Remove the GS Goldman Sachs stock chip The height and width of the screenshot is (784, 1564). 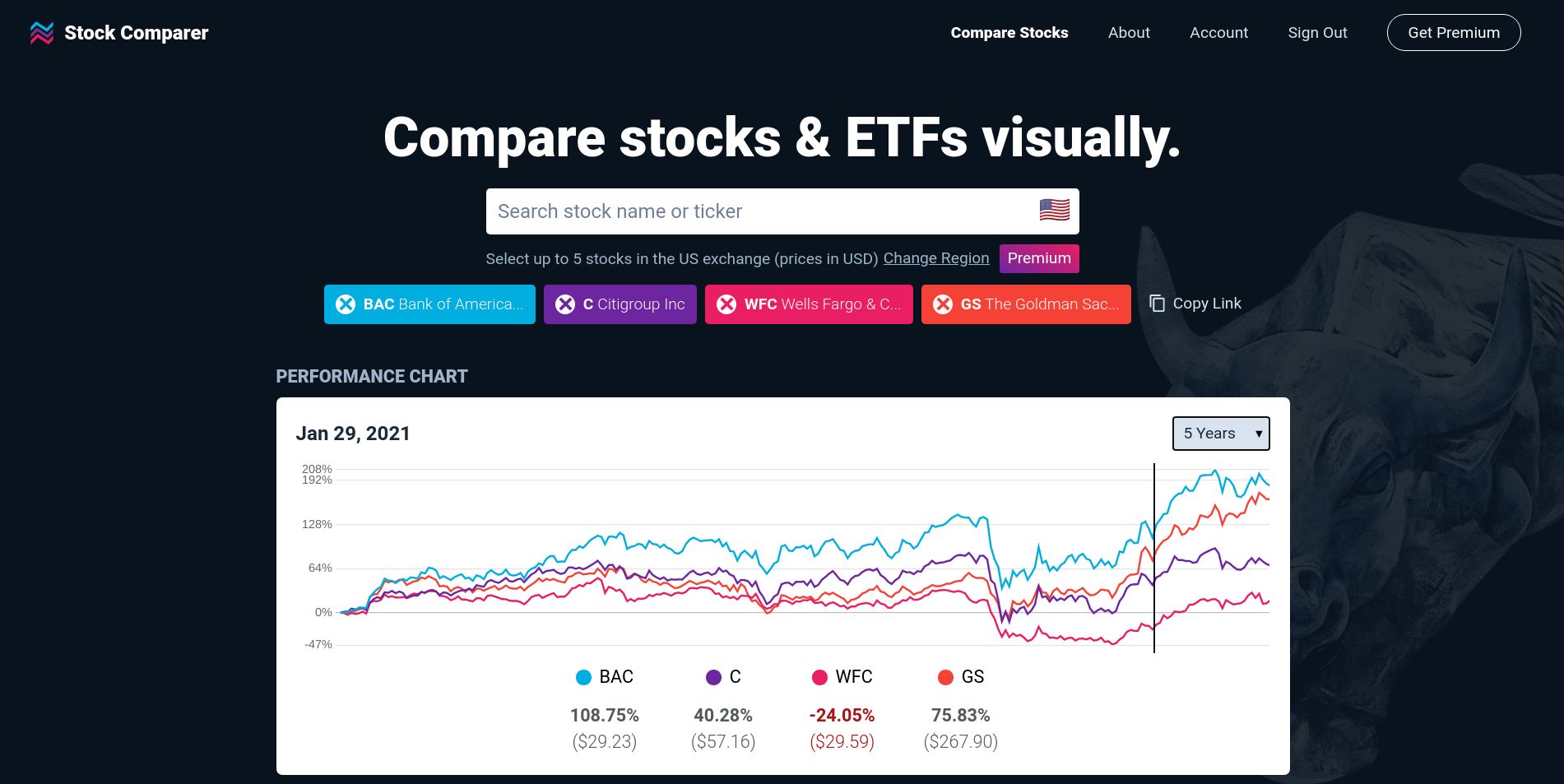coord(944,304)
